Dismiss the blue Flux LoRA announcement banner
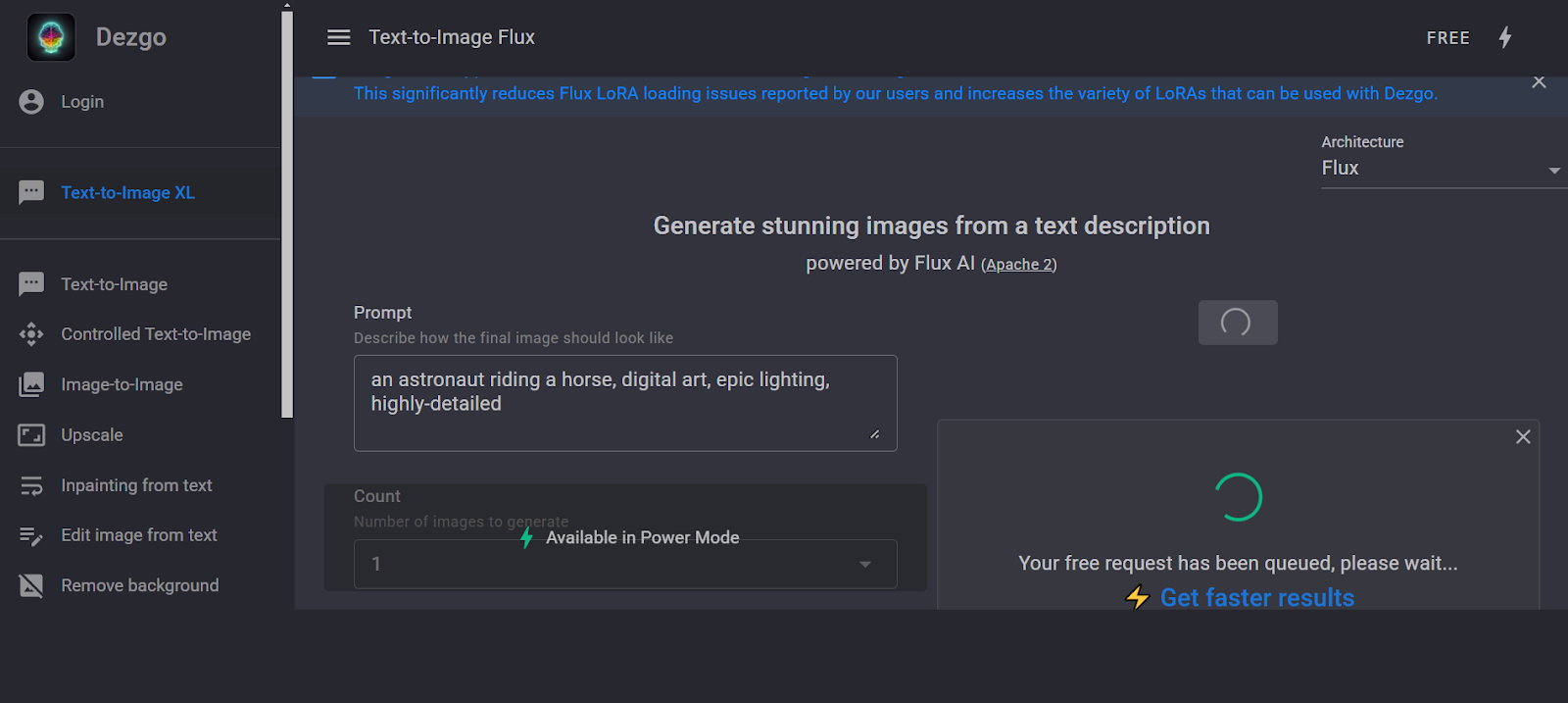The width and height of the screenshot is (1568, 703). [x=1539, y=82]
